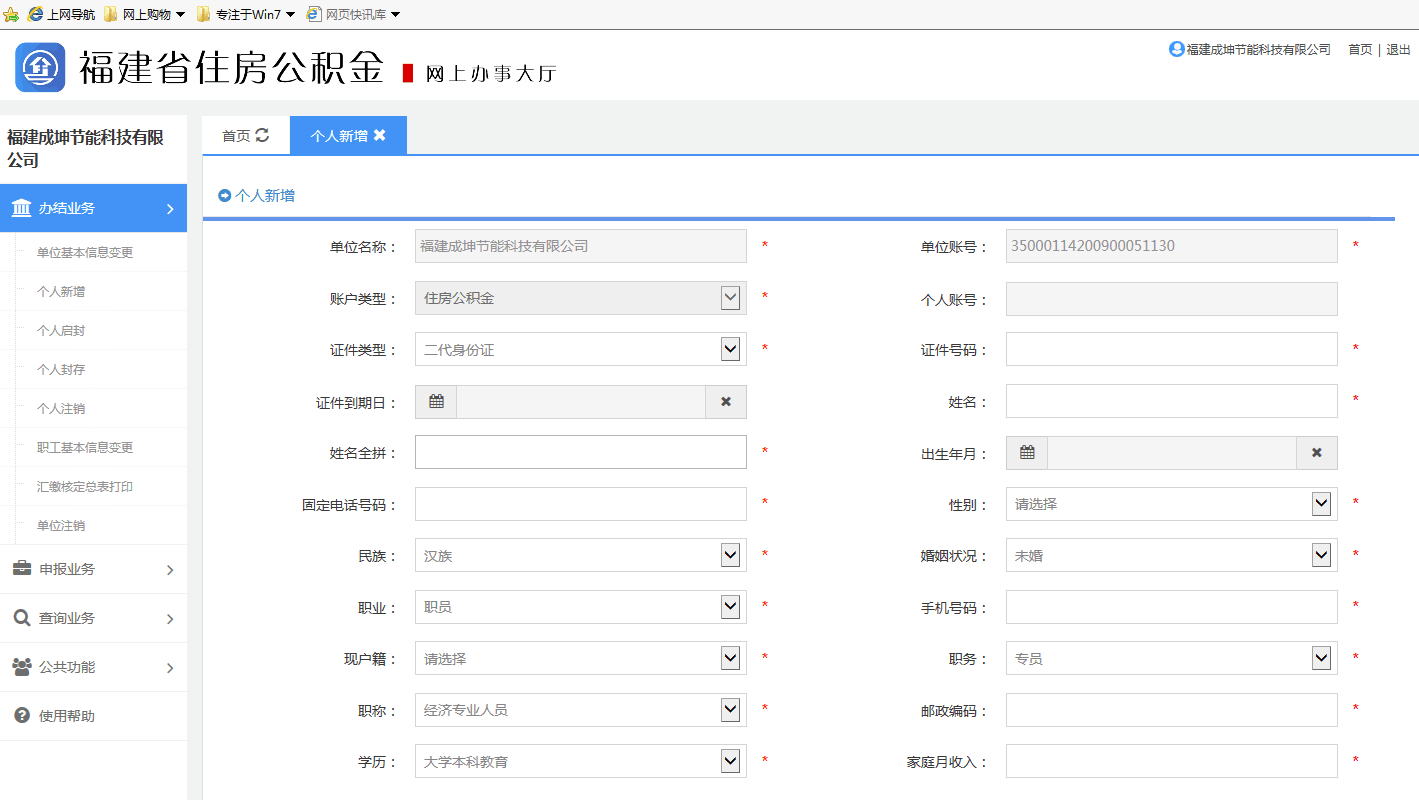Click the 姓名 input field
The image size is (1419, 800).
pyautogui.click(x=1171, y=401)
